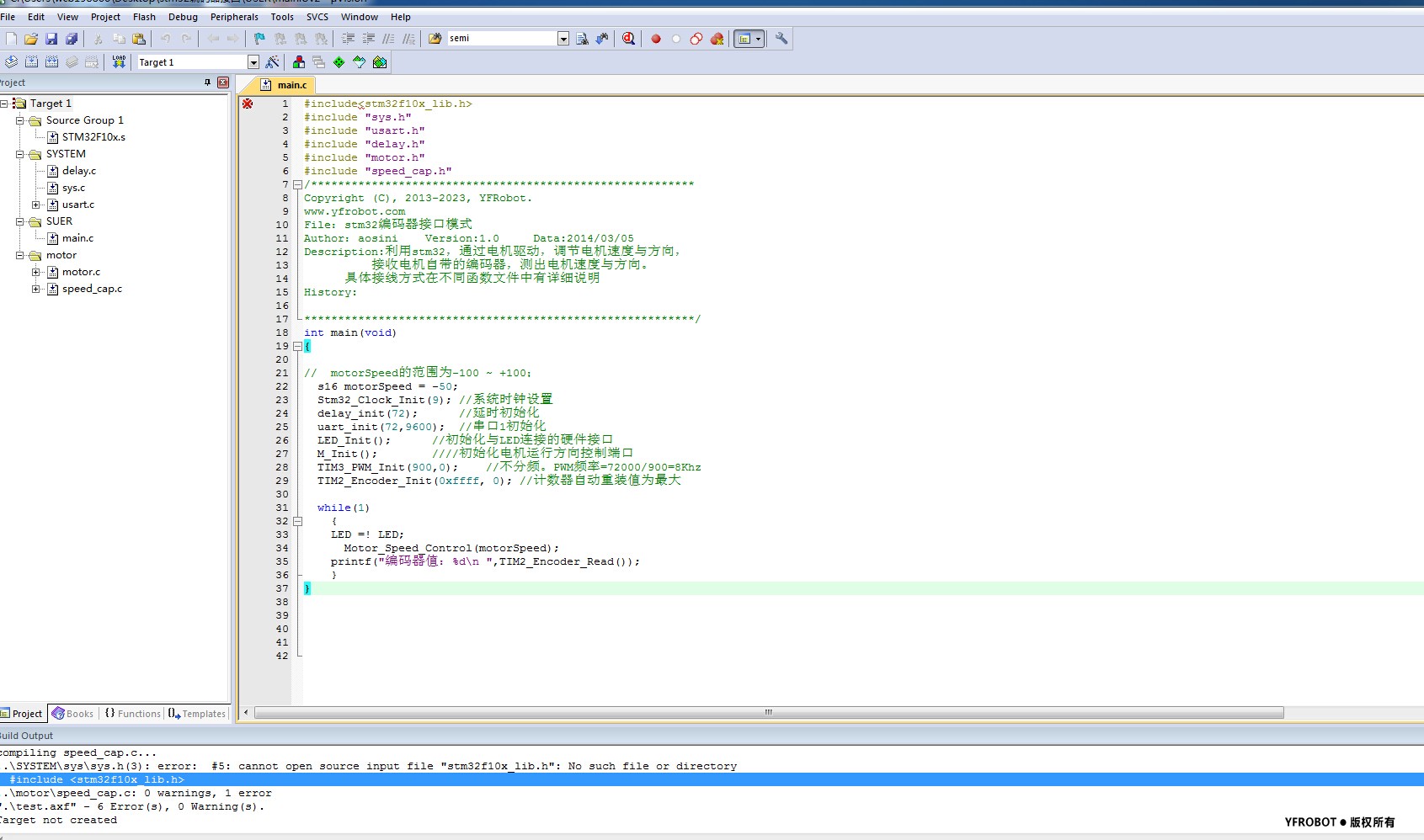Screen dimensions: 1424x840
Task: Start the debug session with the magnifier icon
Action: tap(629, 39)
